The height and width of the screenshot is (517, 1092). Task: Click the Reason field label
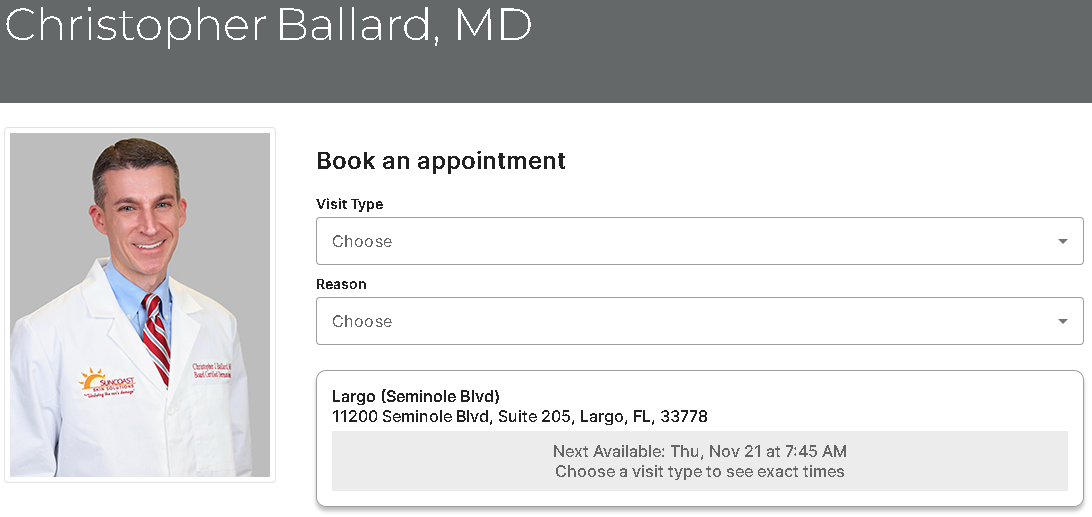(x=341, y=284)
